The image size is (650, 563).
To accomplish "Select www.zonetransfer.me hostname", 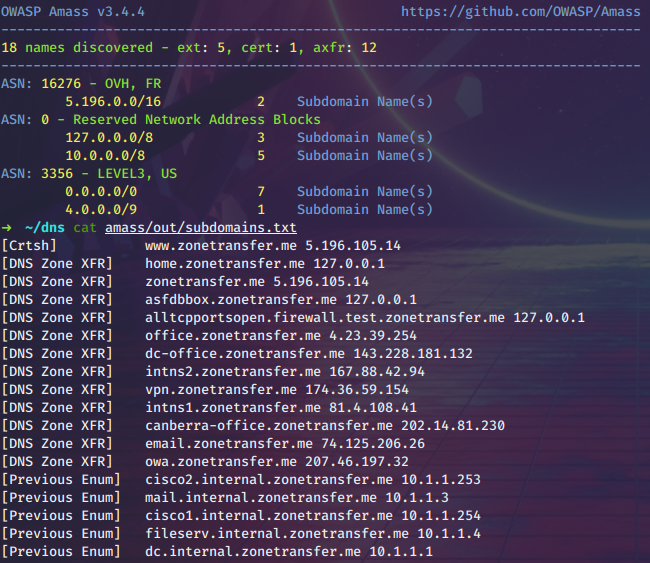I will (221, 245).
